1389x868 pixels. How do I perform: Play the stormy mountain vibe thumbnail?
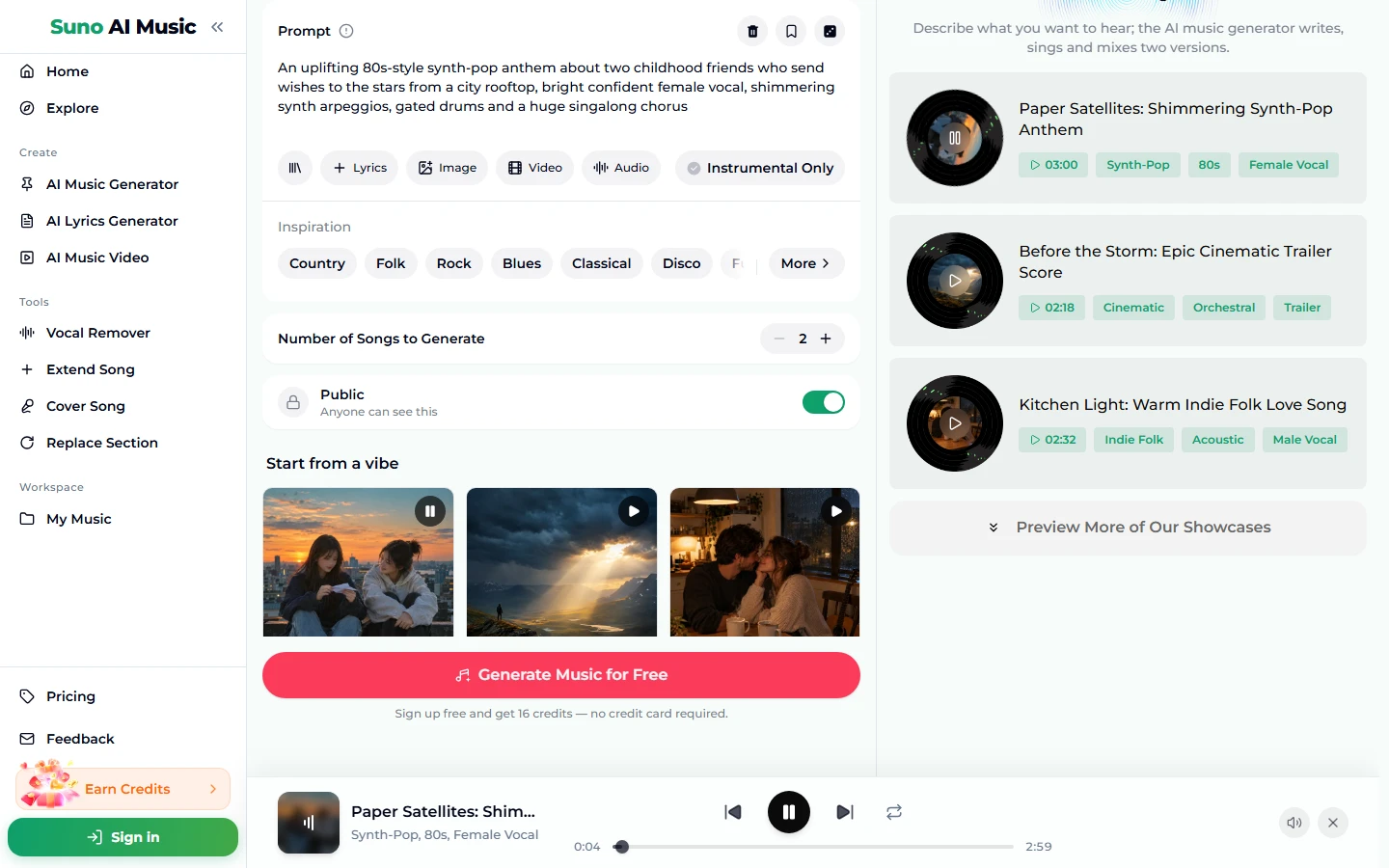634,511
